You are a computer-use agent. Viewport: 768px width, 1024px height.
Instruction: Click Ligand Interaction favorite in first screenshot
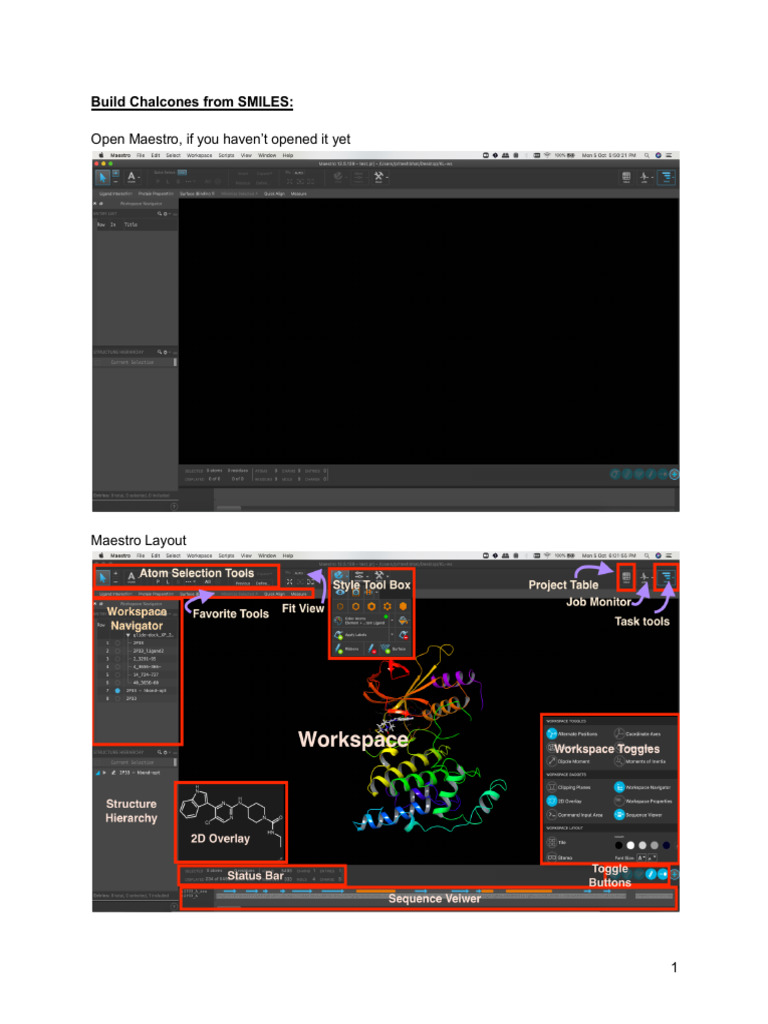[115, 193]
